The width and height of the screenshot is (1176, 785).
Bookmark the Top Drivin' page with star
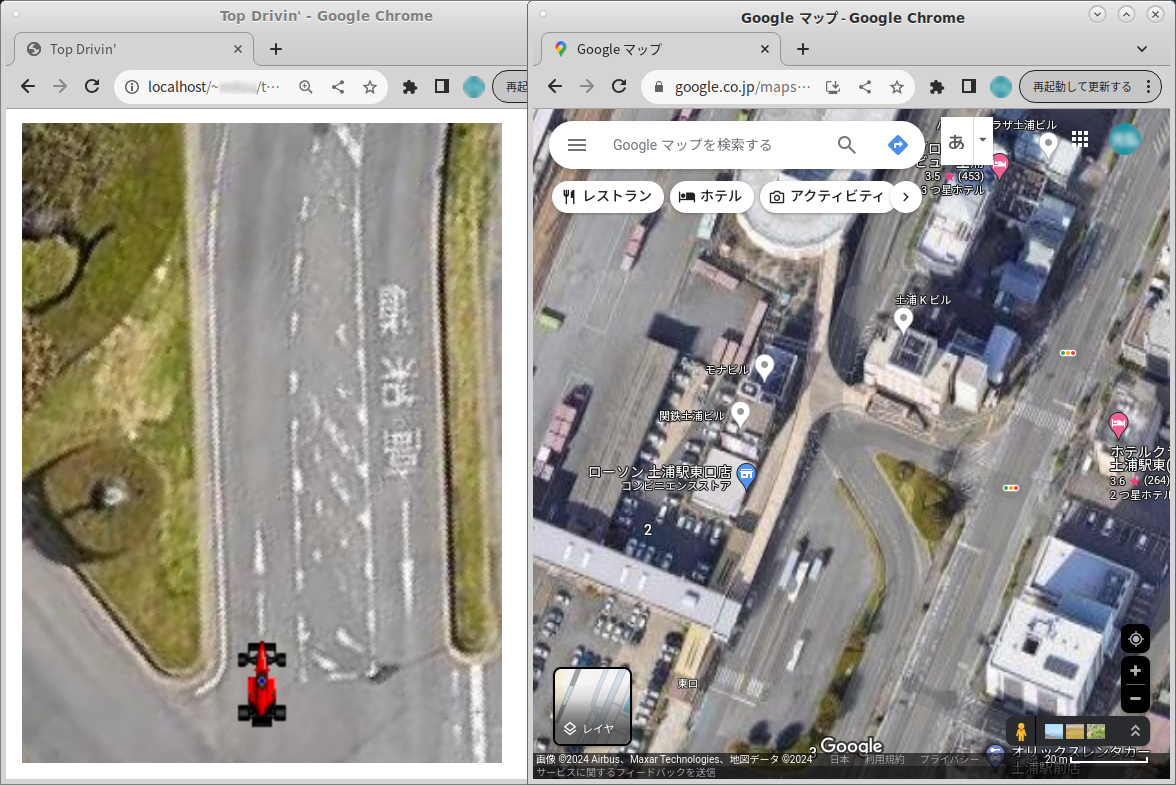[x=370, y=87]
